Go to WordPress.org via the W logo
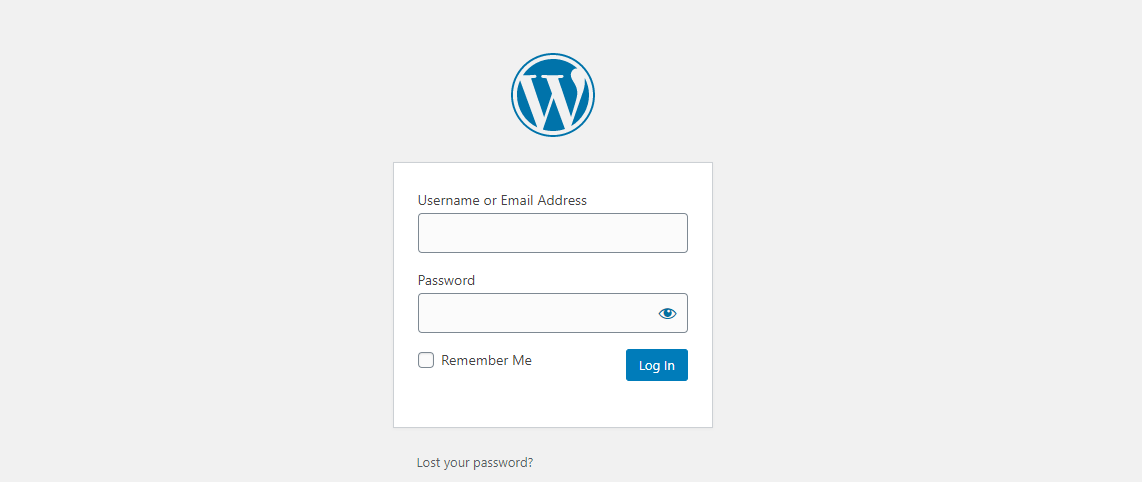Screen dimensions: 1142x482 [553, 95]
